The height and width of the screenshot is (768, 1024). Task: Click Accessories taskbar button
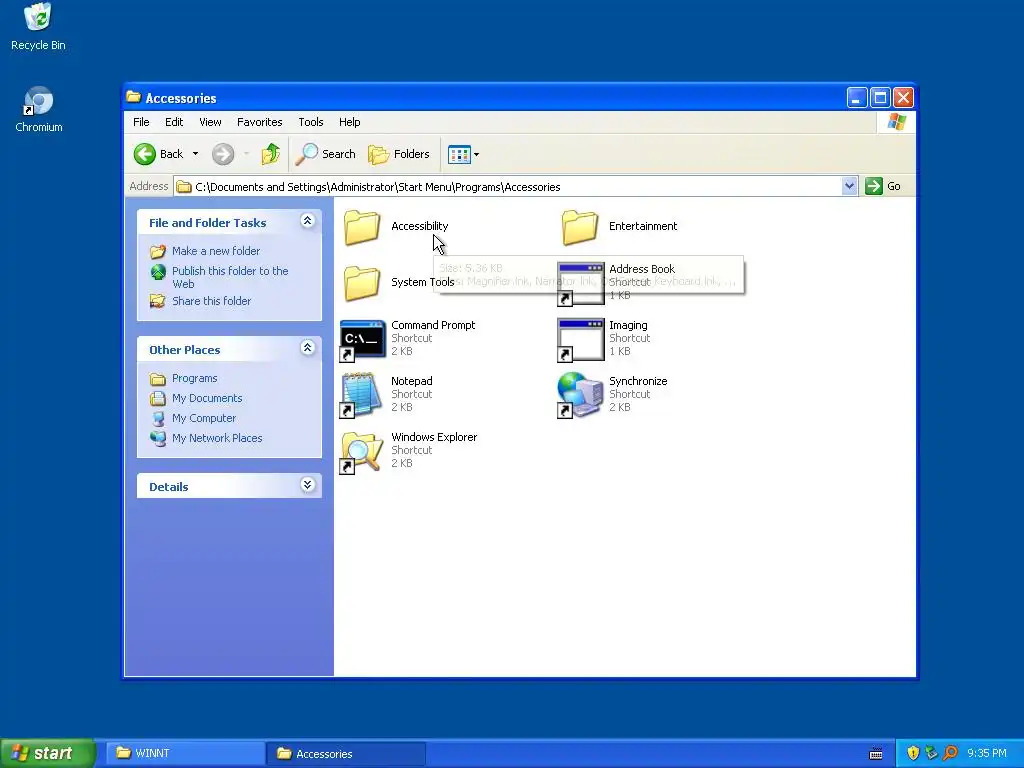tap(345, 754)
